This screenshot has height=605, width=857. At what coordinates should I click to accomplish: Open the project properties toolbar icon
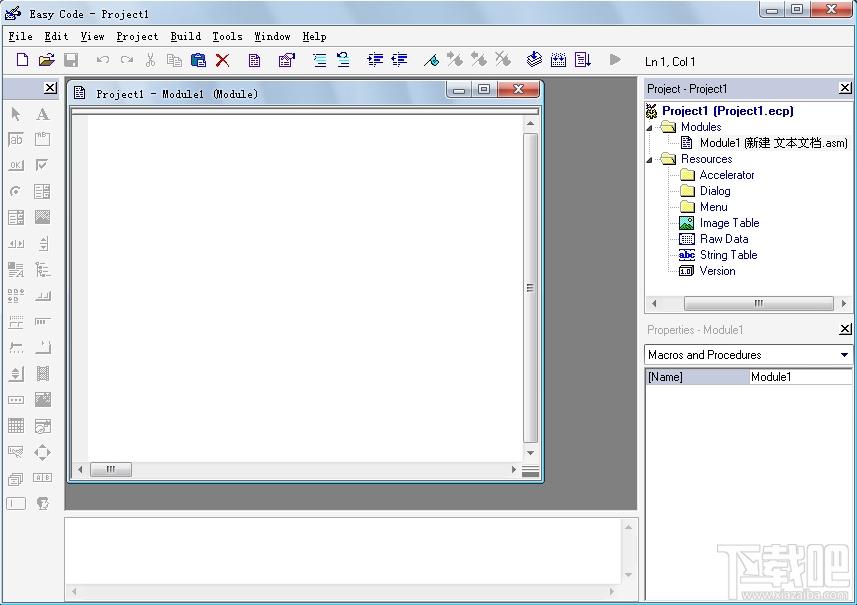[x=286, y=60]
